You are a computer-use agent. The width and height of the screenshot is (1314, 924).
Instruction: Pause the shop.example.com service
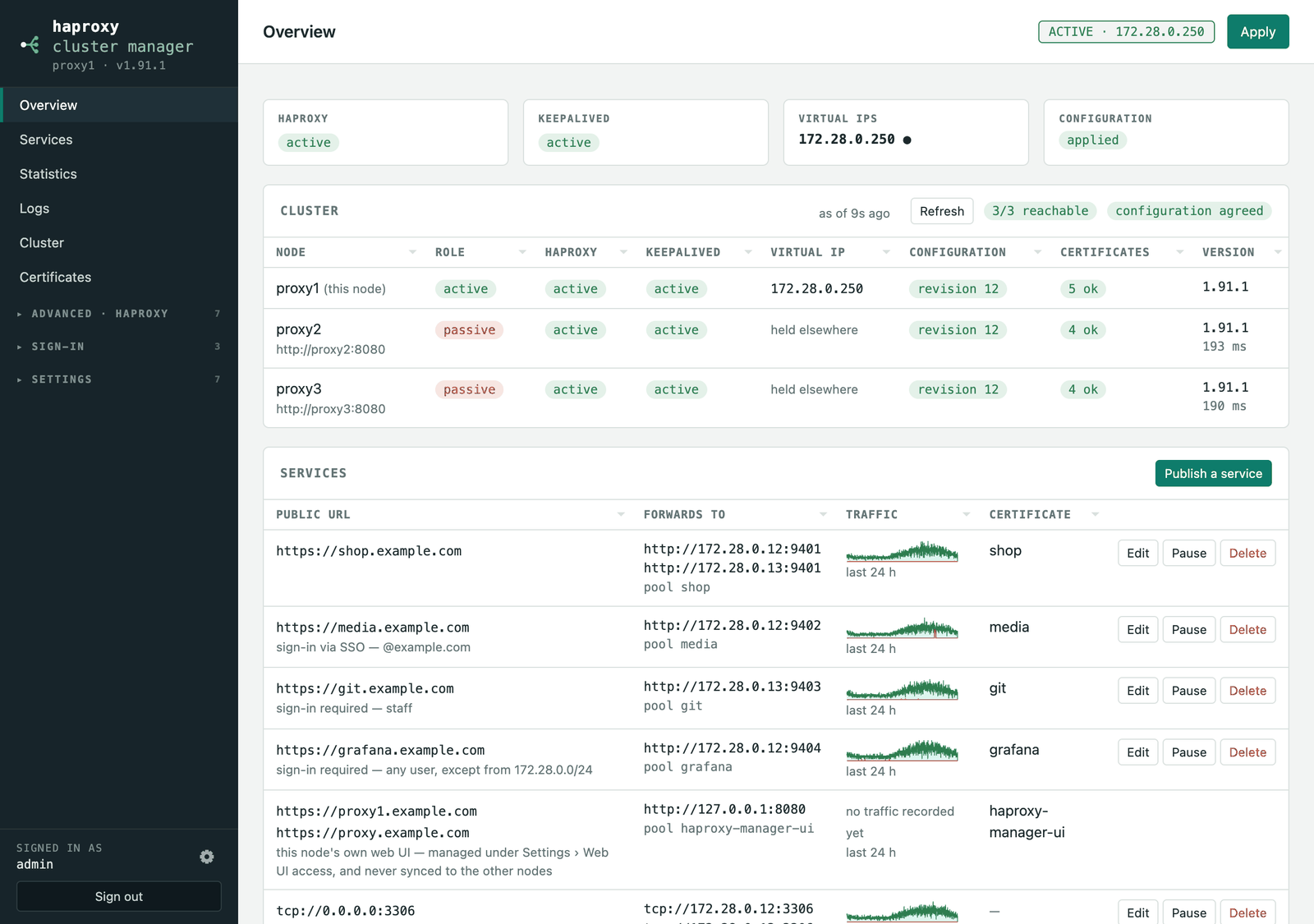(1188, 553)
